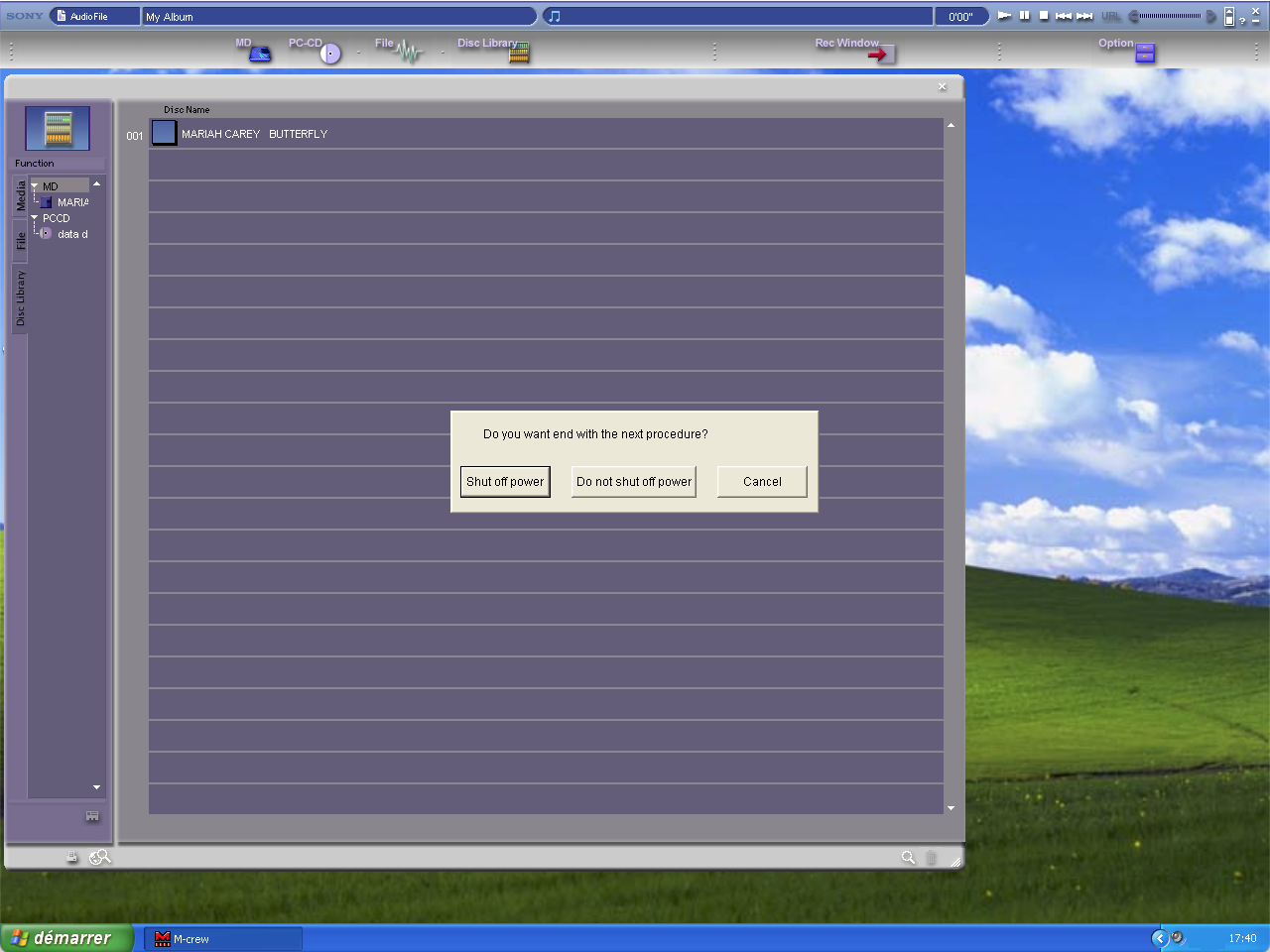Click the My Album title field

339,16
